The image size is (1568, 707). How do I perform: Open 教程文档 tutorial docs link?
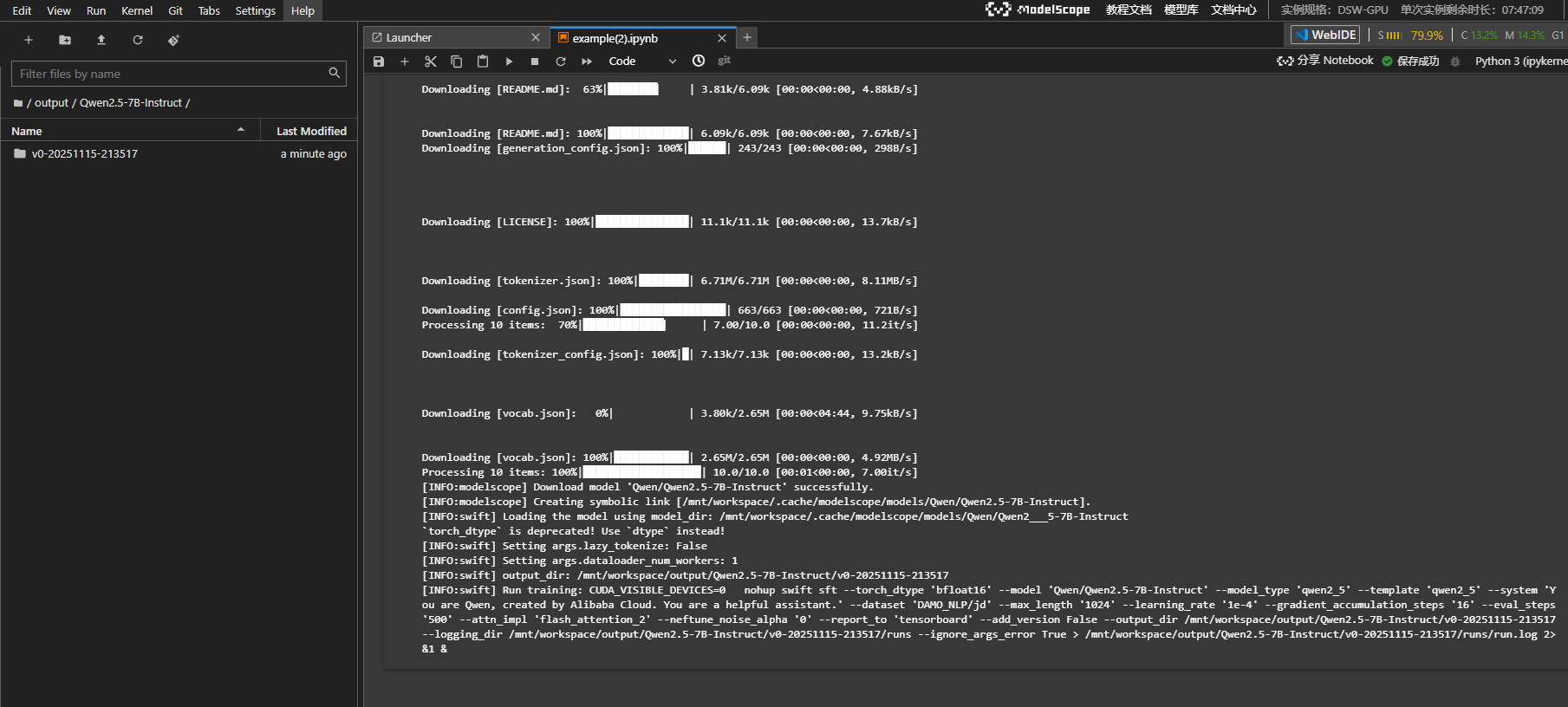click(x=1129, y=10)
